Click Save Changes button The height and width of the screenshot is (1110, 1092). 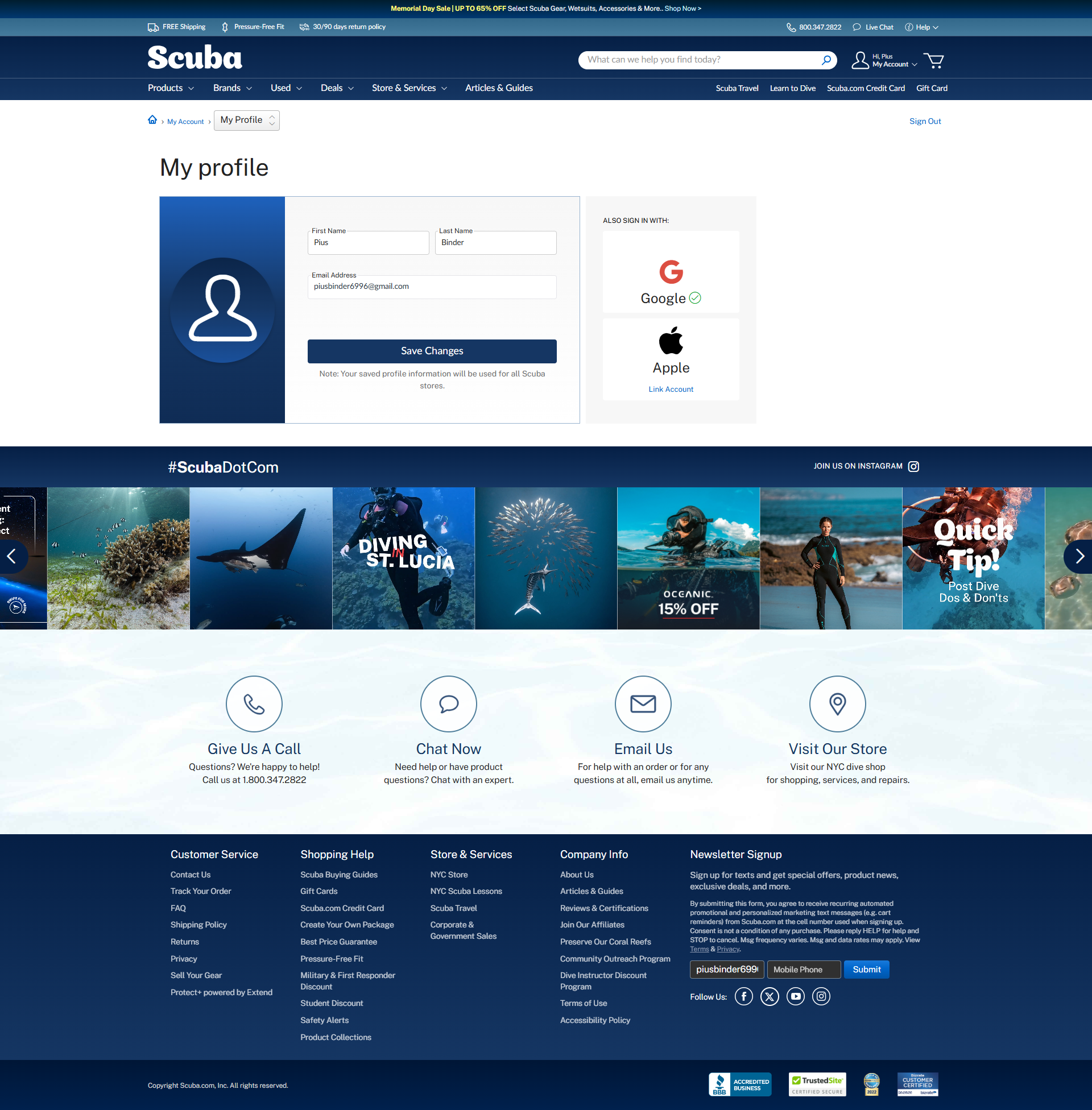(x=432, y=351)
